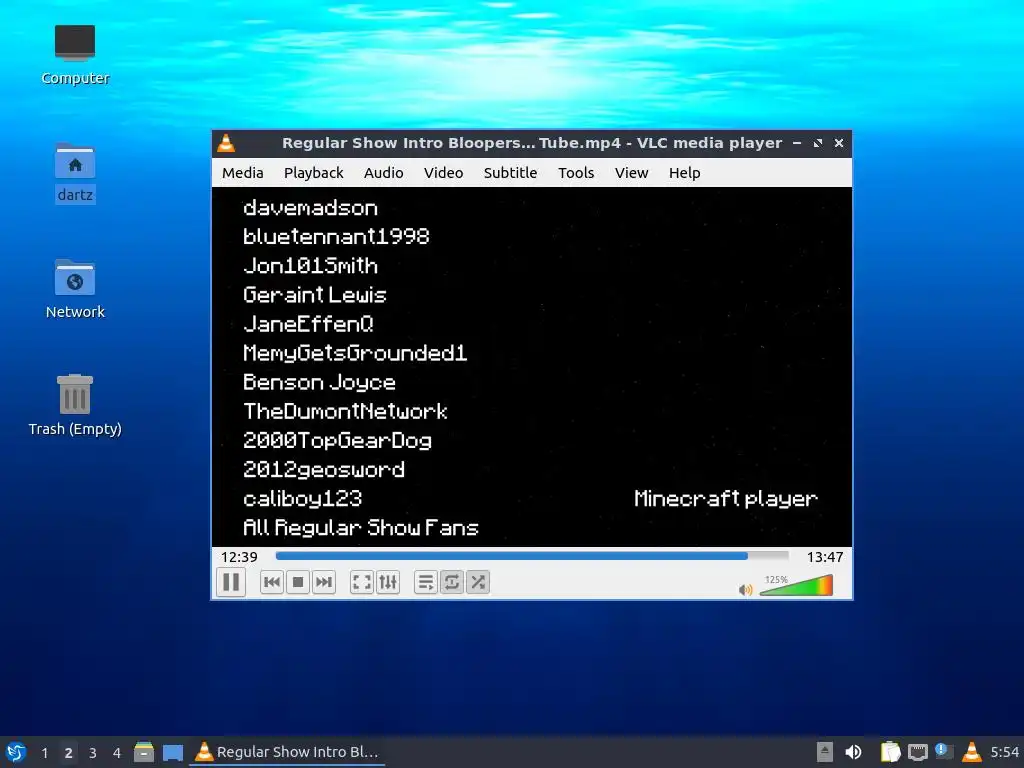Open the Media menu

242,173
